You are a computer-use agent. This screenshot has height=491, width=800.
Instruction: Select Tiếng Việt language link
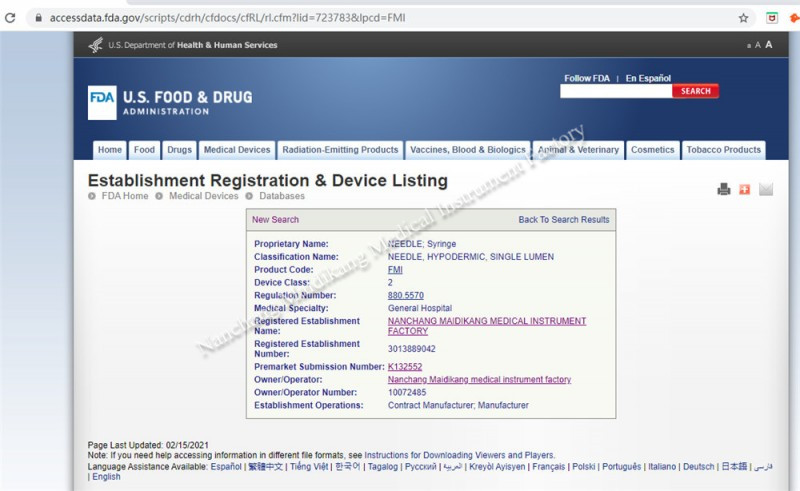(x=309, y=467)
